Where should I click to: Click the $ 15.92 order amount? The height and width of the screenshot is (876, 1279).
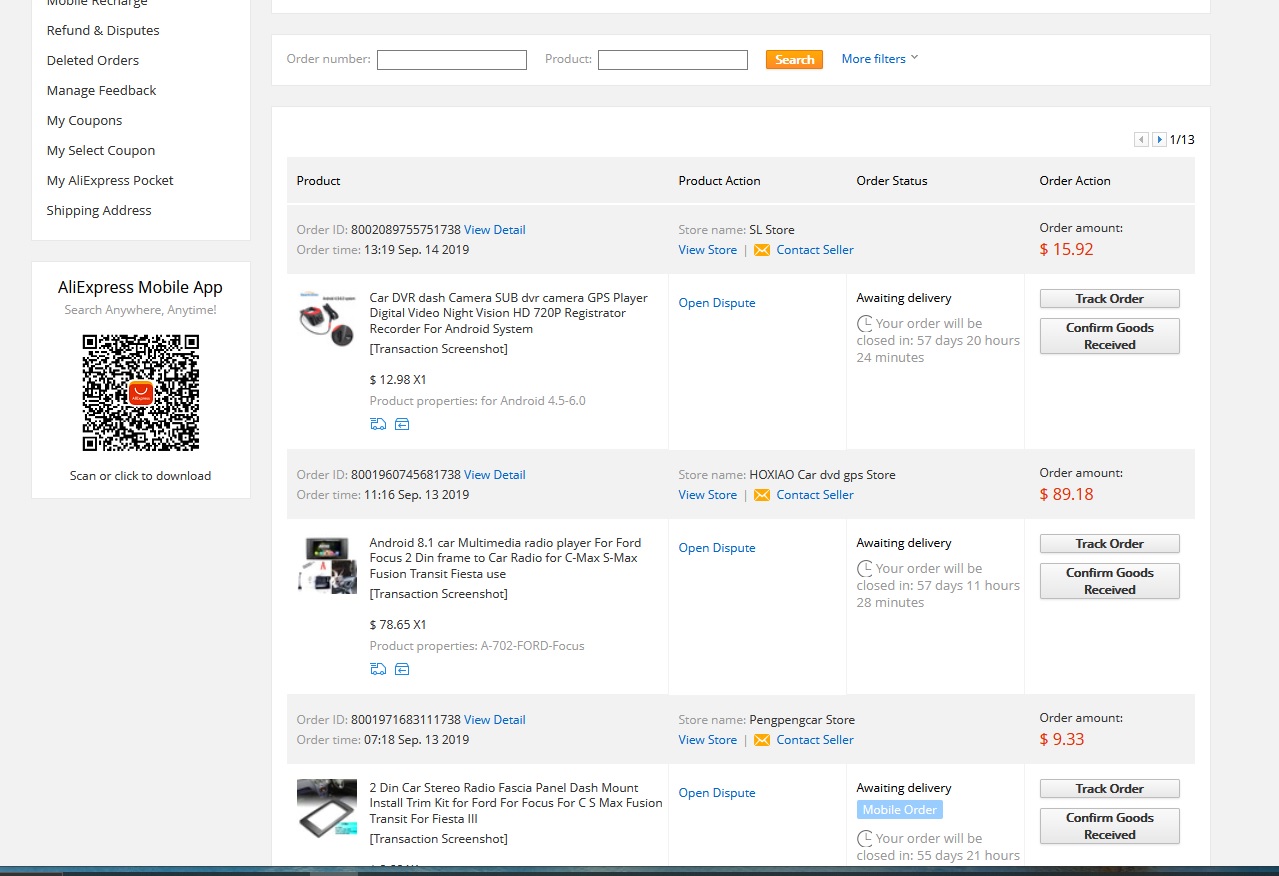click(1066, 249)
